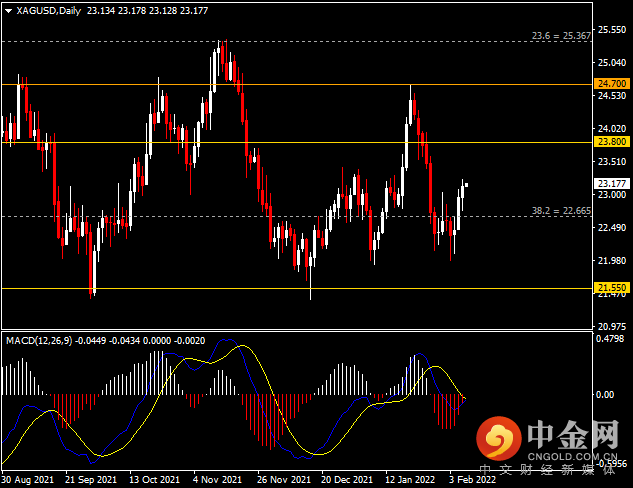Click the 24.700 orange price label
Image resolution: width=633 pixels, height=488 pixels.
click(612, 84)
